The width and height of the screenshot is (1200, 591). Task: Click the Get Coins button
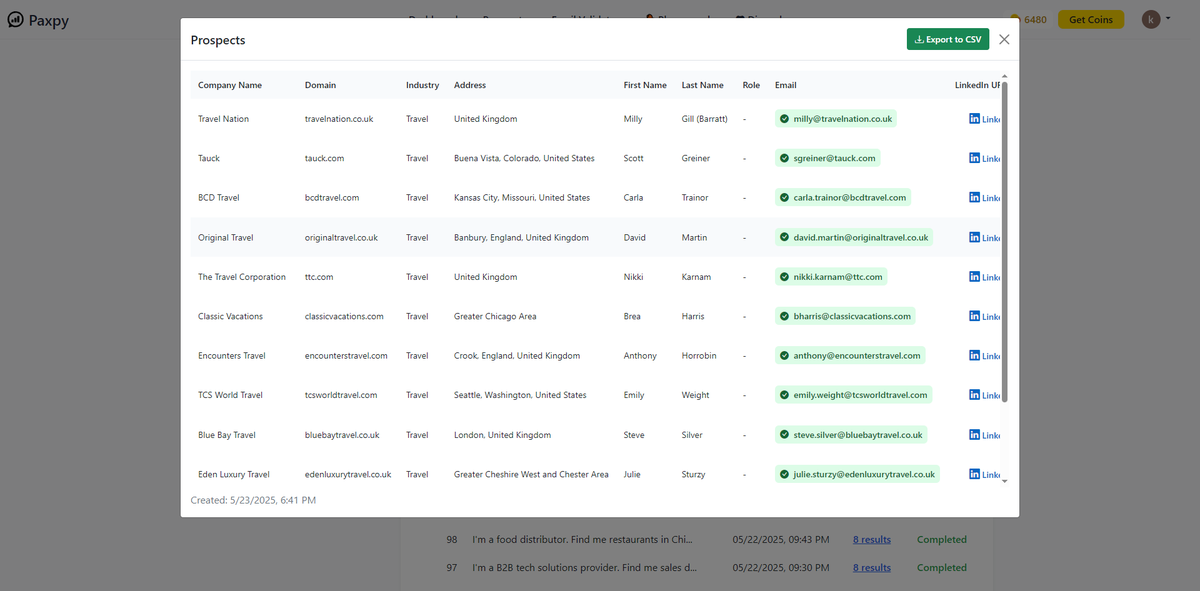point(1091,19)
